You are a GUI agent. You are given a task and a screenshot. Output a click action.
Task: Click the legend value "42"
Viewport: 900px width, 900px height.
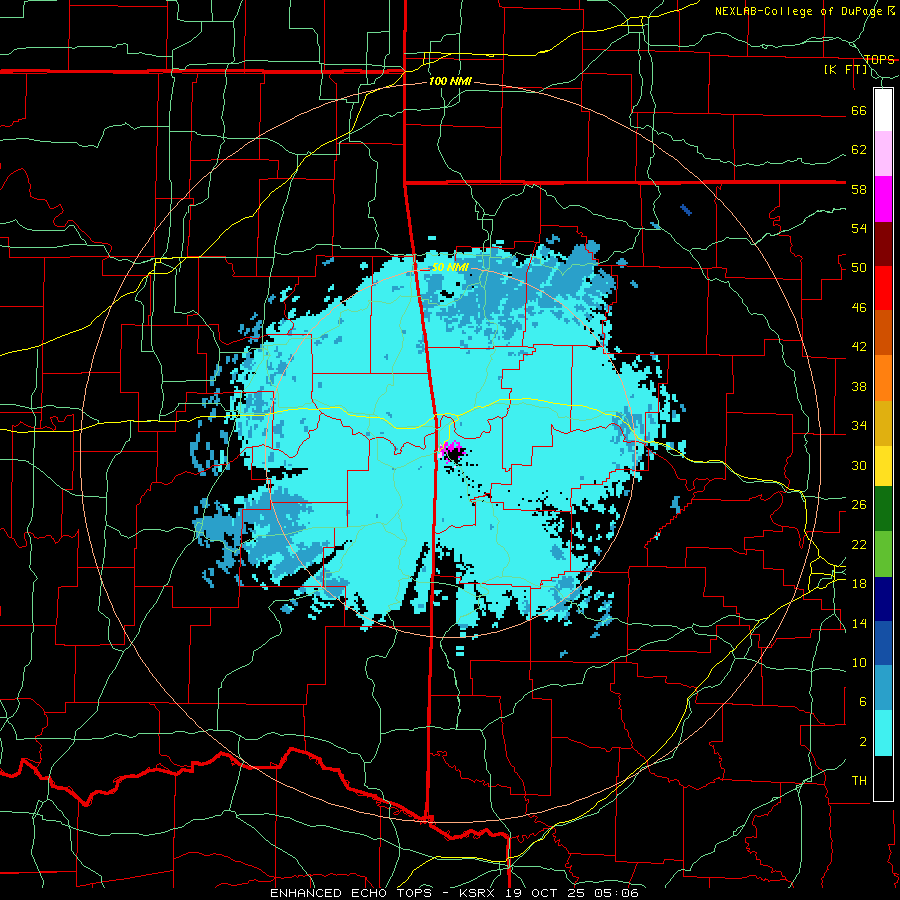pos(859,346)
